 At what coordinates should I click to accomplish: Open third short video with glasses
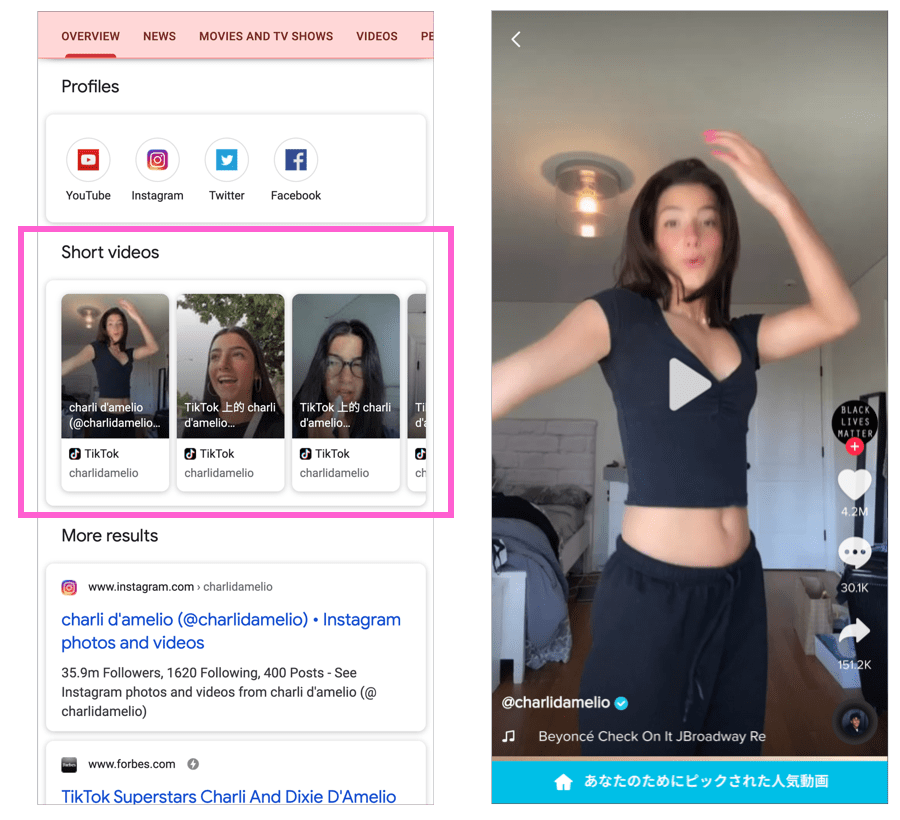(346, 392)
